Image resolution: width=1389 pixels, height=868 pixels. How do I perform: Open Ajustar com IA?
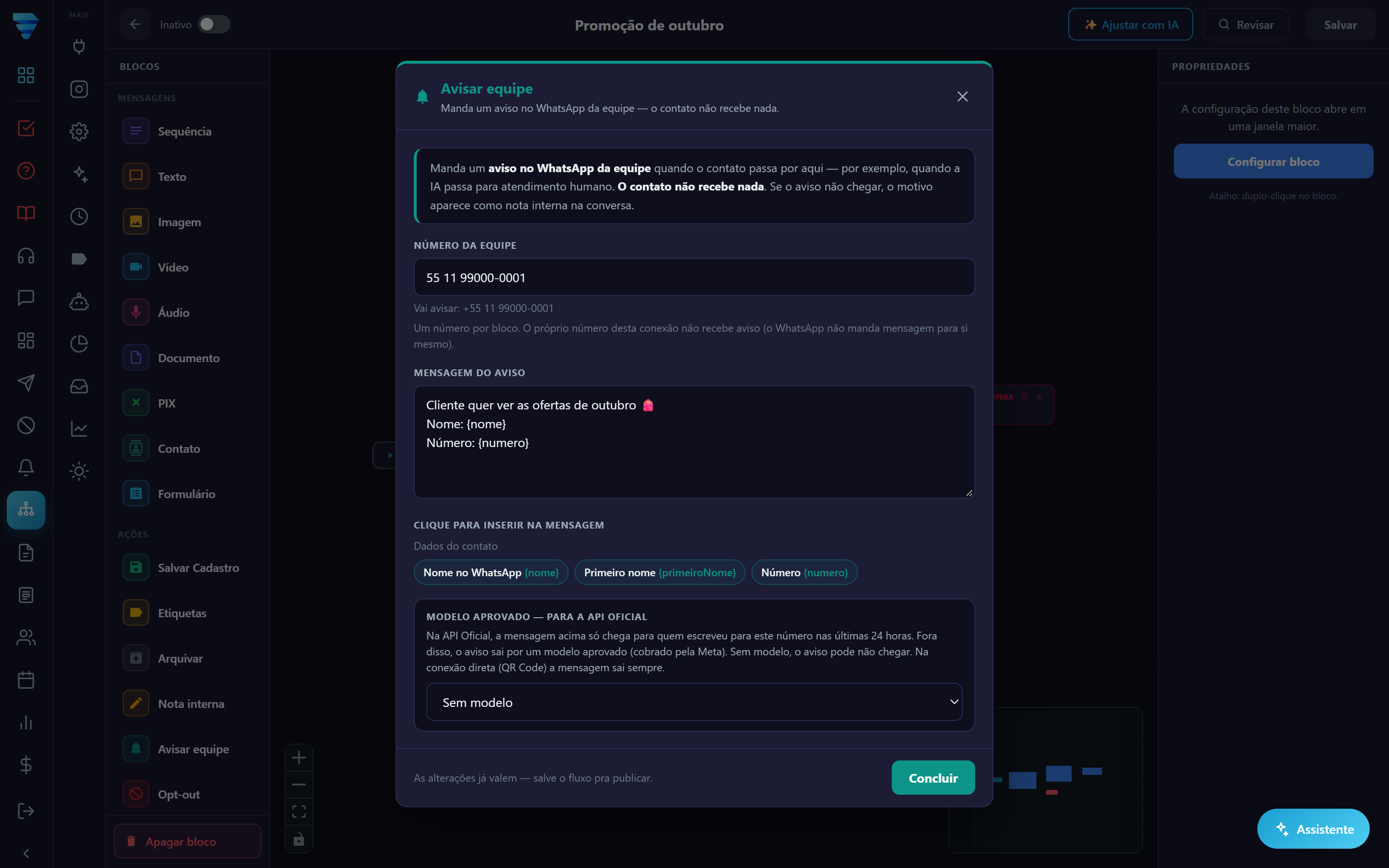(1130, 25)
